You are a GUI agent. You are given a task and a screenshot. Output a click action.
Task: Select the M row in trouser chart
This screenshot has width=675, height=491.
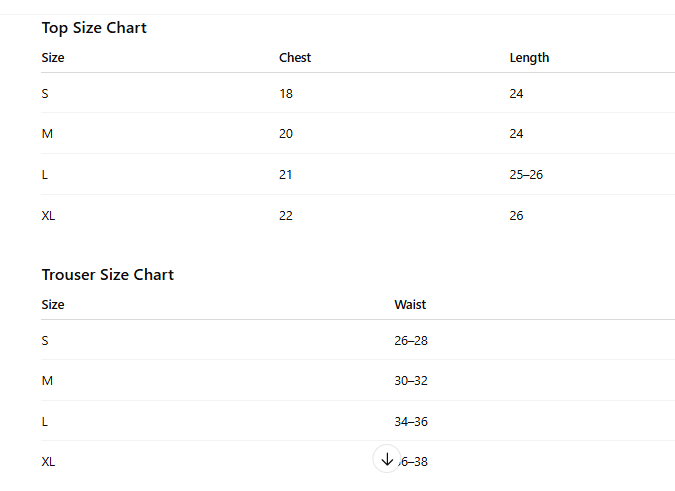pyautogui.click(x=46, y=381)
